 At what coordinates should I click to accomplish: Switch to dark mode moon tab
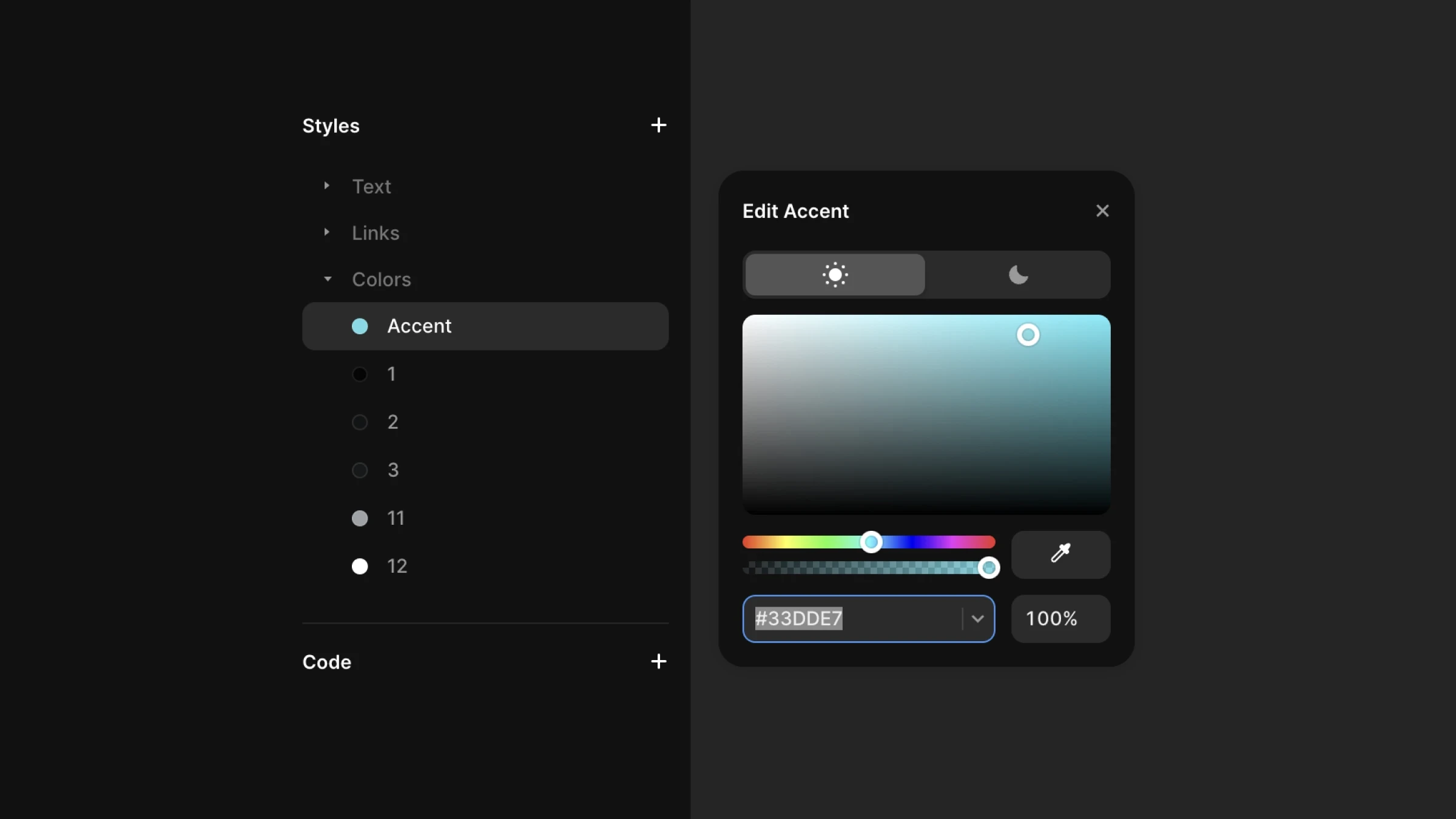pyautogui.click(x=1018, y=275)
